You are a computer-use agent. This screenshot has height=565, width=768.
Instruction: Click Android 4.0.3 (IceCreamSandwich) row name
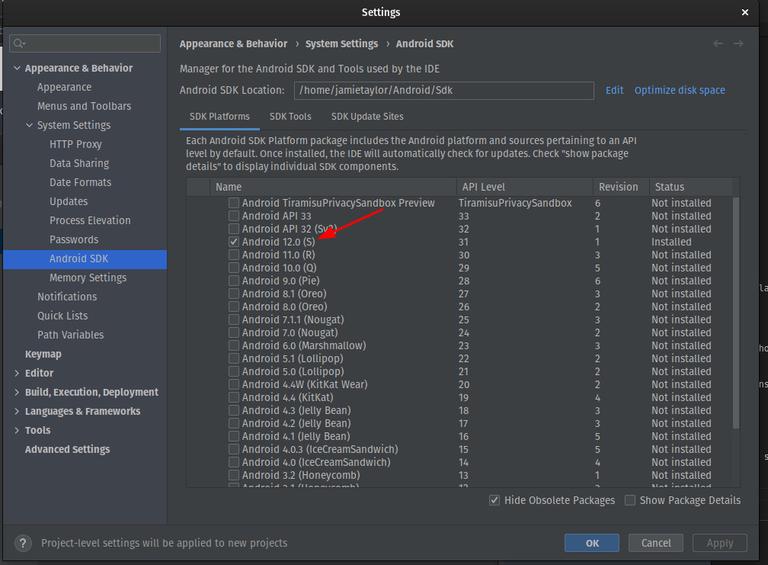tap(320, 449)
